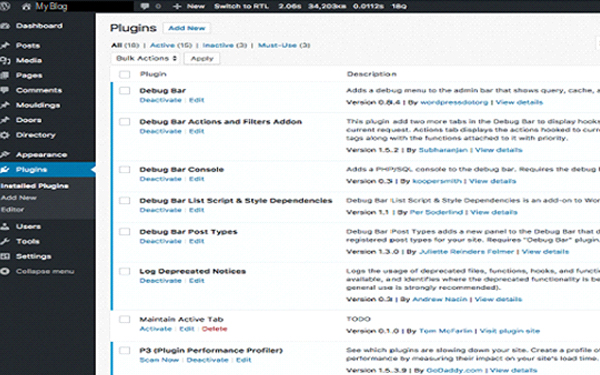Open Tom McFarlin author link
Image resolution: width=600 pixels, height=375 pixels.
pos(446,331)
